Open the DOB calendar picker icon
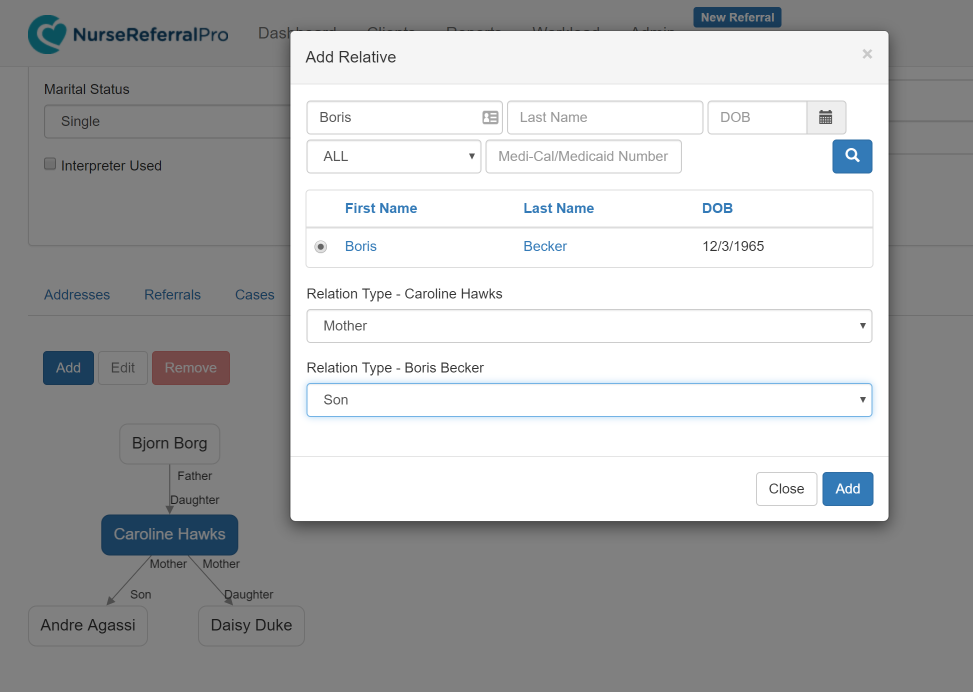This screenshot has height=692, width=973. click(825, 117)
